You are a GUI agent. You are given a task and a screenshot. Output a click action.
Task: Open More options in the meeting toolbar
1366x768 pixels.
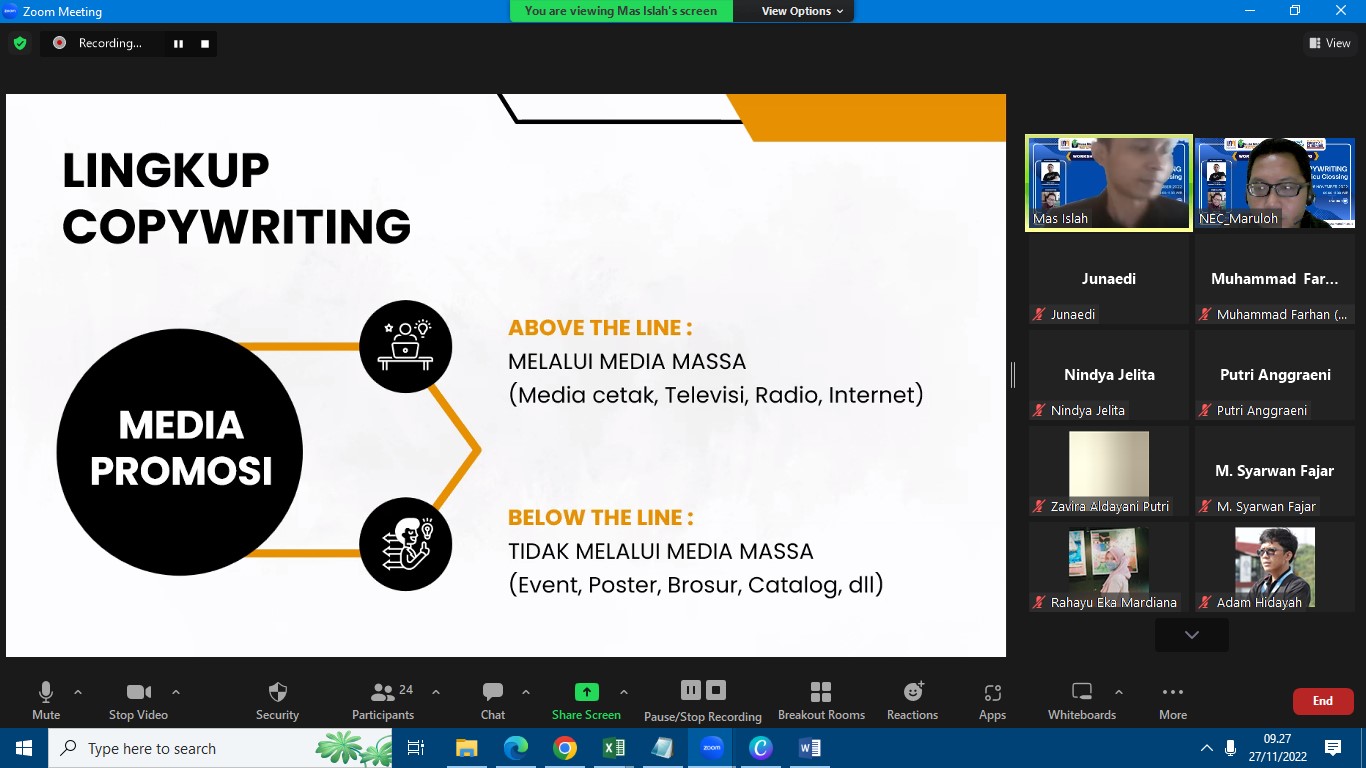pyautogui.click(x=1173, y=692)
